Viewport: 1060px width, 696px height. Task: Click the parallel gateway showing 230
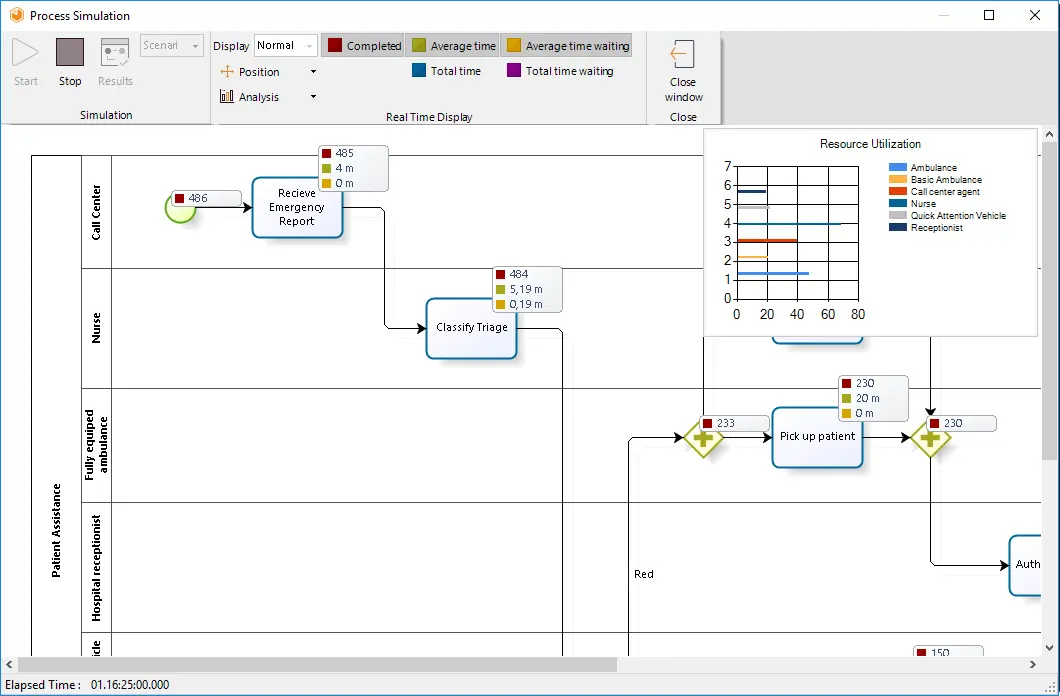click(930, 438)
